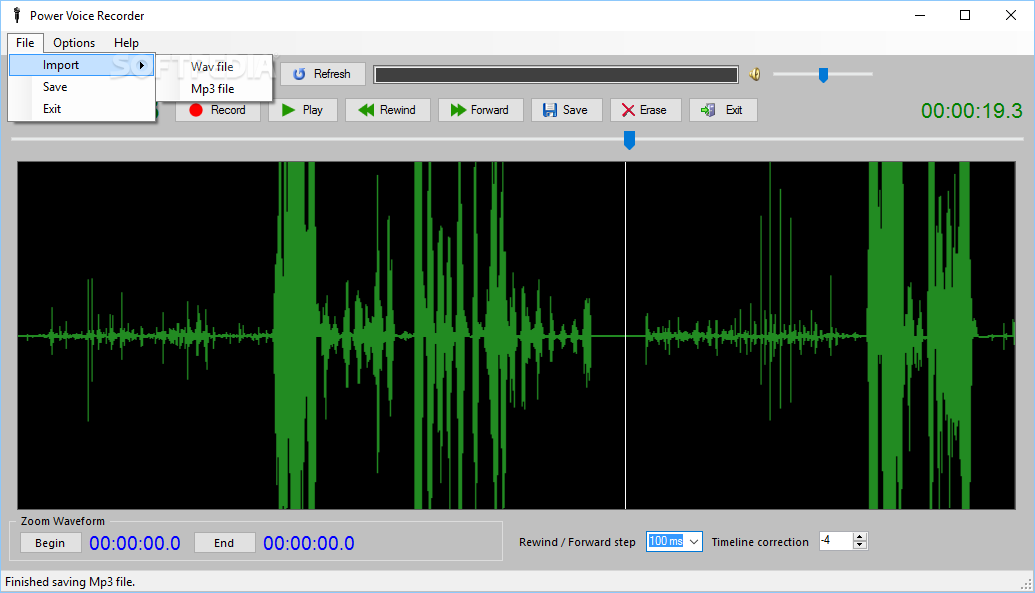Click the green elapsed time 00:00:19.3

972,111
